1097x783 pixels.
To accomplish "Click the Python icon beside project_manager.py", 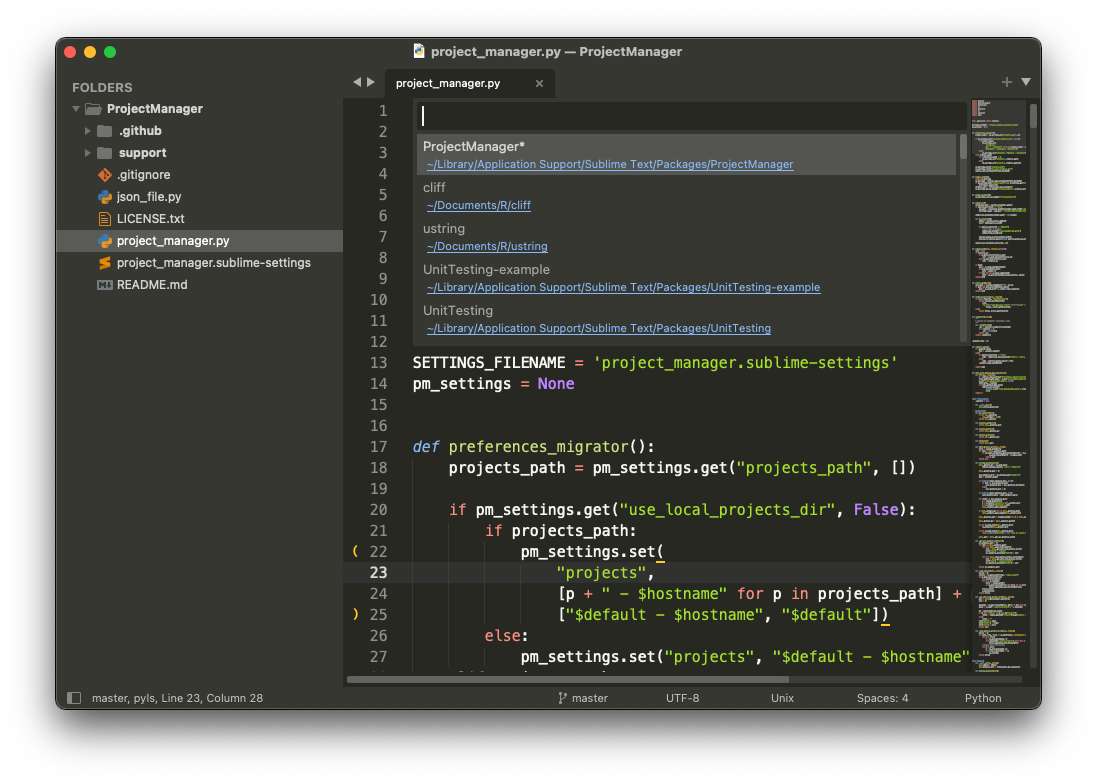I will pyautogui.click(x=105, y=241).
